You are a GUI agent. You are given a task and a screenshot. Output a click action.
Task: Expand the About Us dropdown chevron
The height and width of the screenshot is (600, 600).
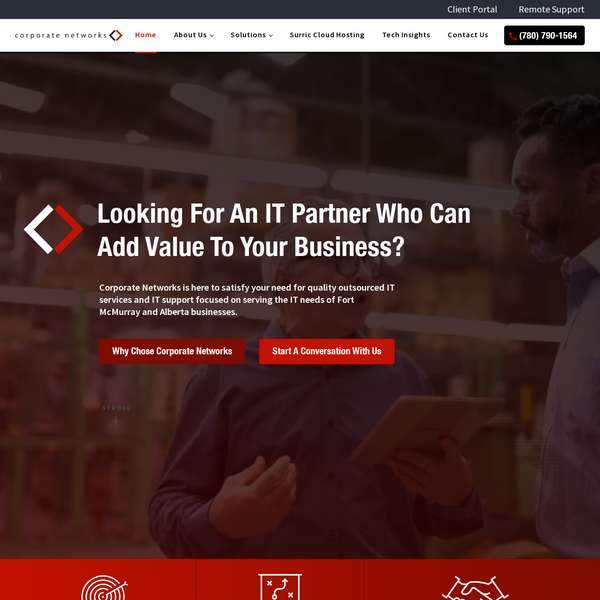(212, 36)
